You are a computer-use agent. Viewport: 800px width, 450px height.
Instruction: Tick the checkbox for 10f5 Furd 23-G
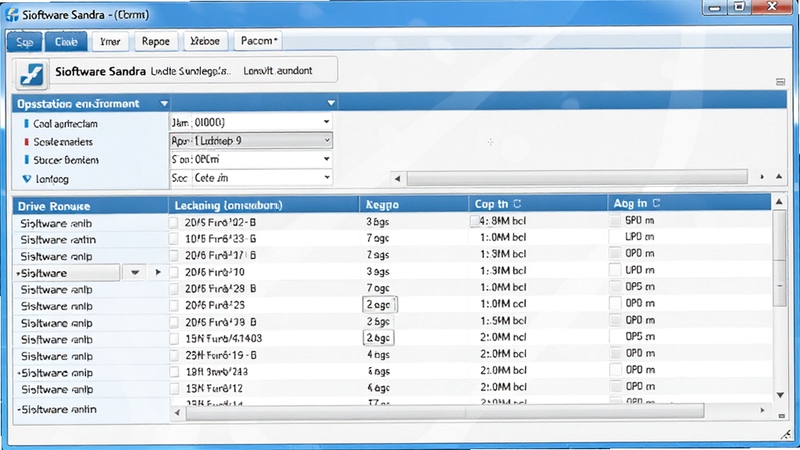pos(173,239)
